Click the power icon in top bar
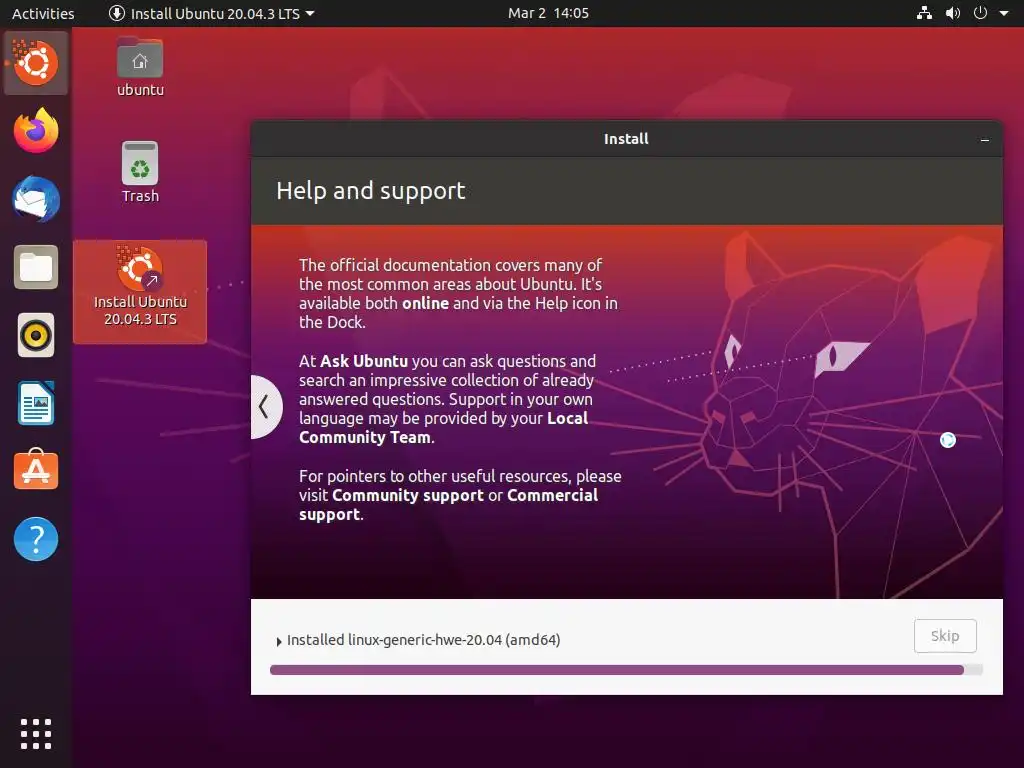The height and width of the screenshot is (768, 1024). pos(980,13)
